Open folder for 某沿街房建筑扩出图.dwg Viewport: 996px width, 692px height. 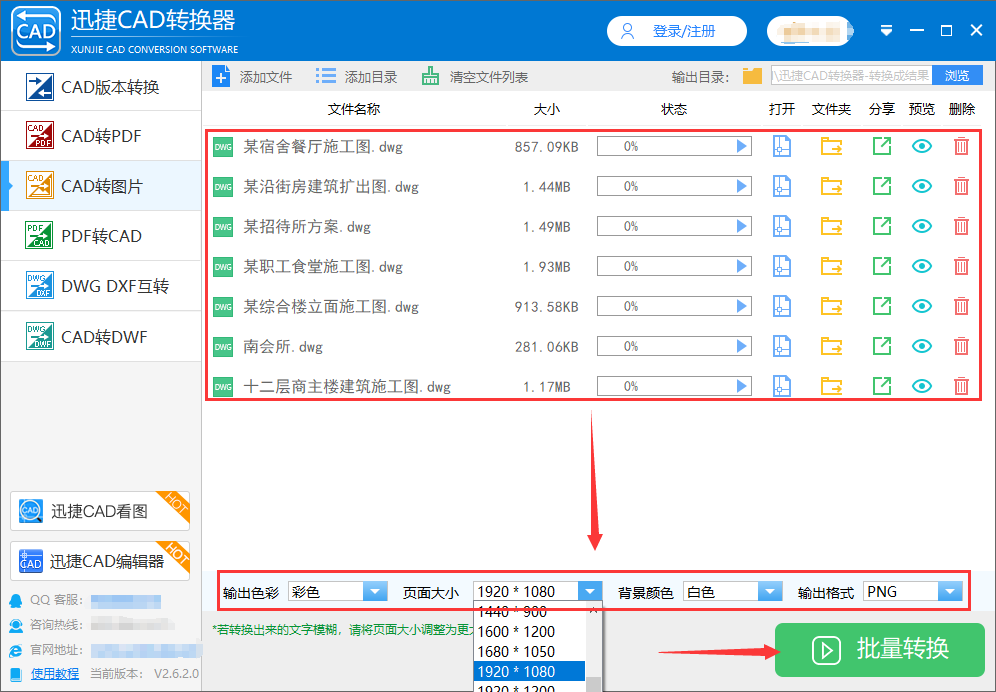[831, 186]
